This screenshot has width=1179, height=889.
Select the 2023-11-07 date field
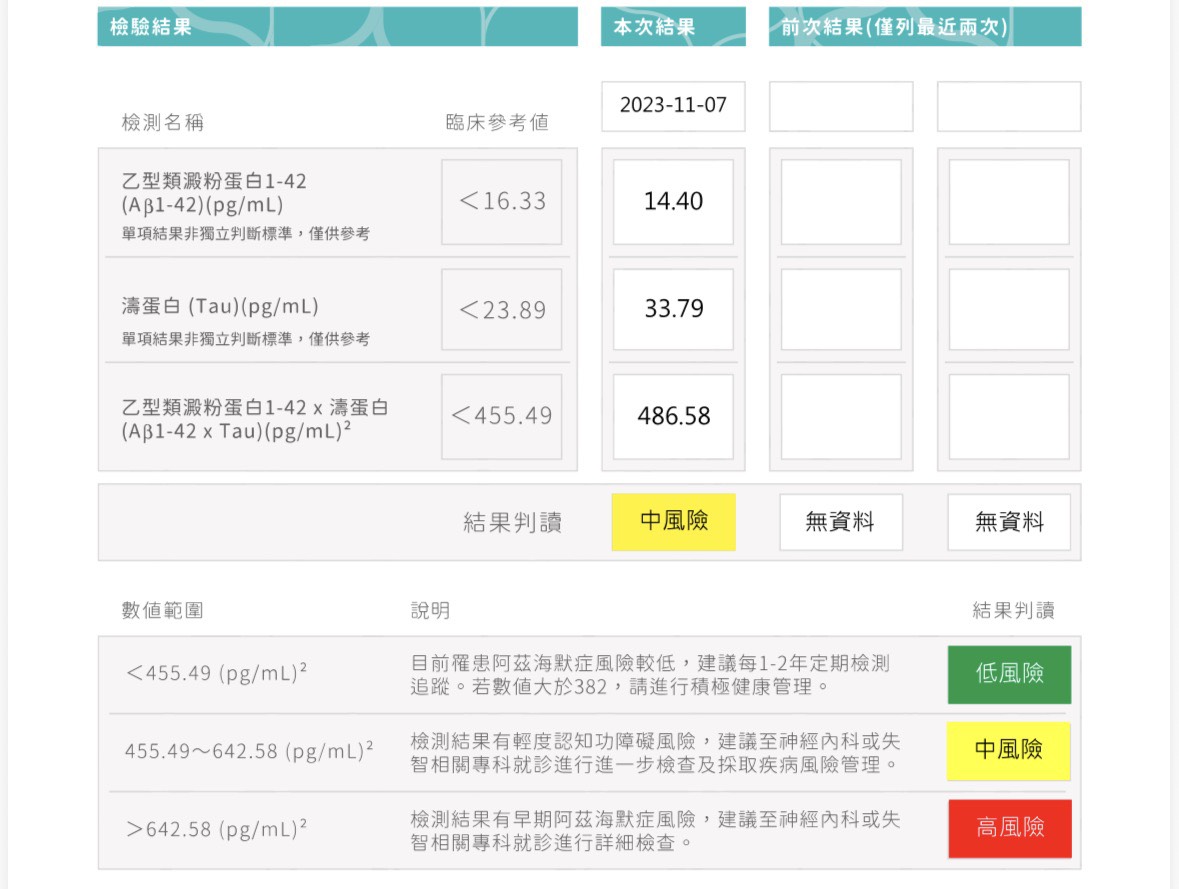click(x=672, y=106)
